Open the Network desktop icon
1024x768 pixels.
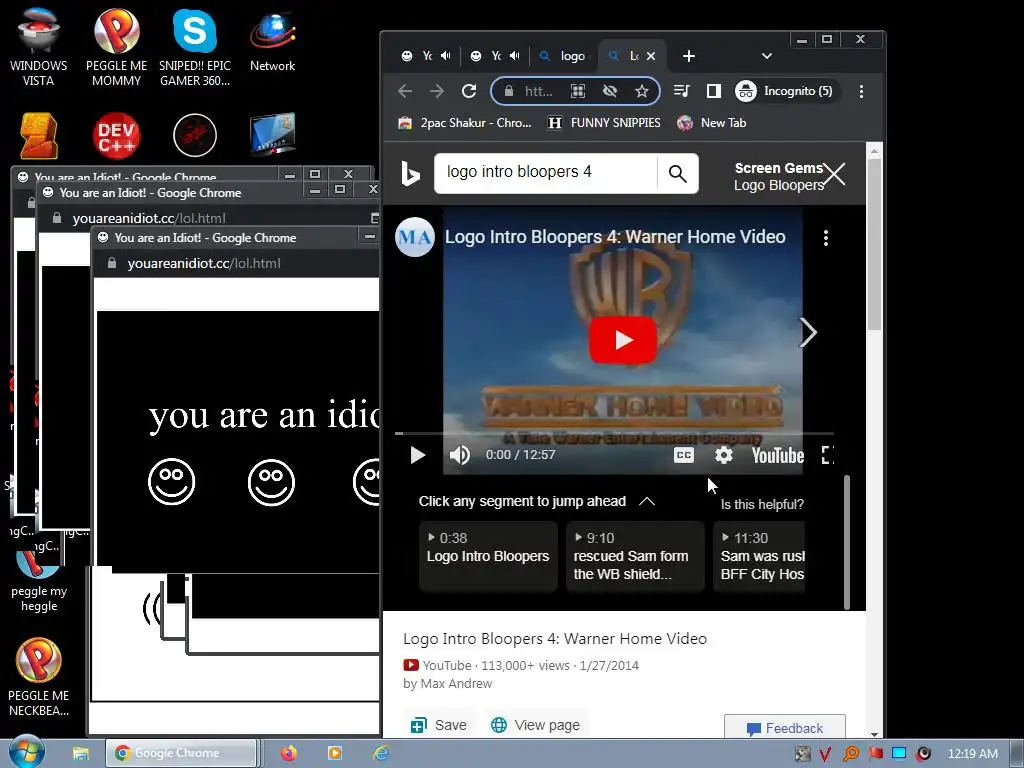coord(272,40)
